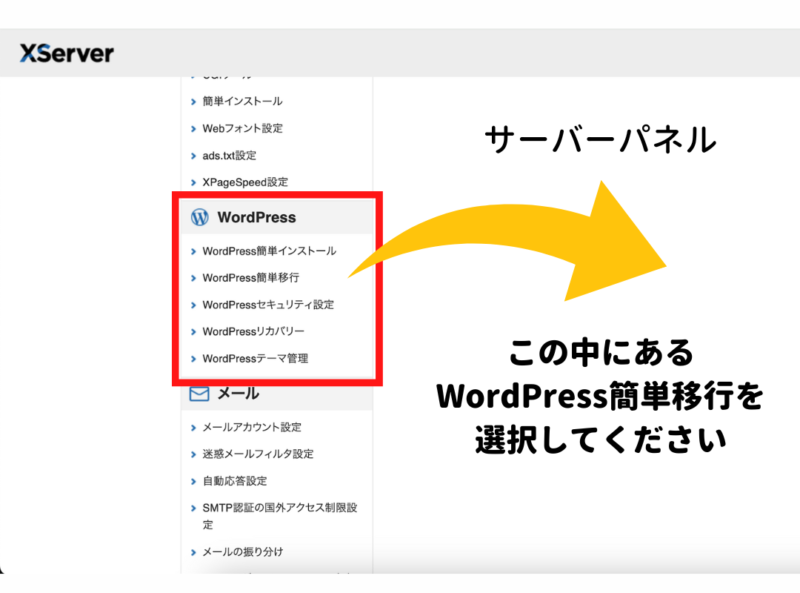Open SMTP認証の国外アクセス制限設定 link
The width and height of the screenshot is (800, 593).
coord(280,516)
